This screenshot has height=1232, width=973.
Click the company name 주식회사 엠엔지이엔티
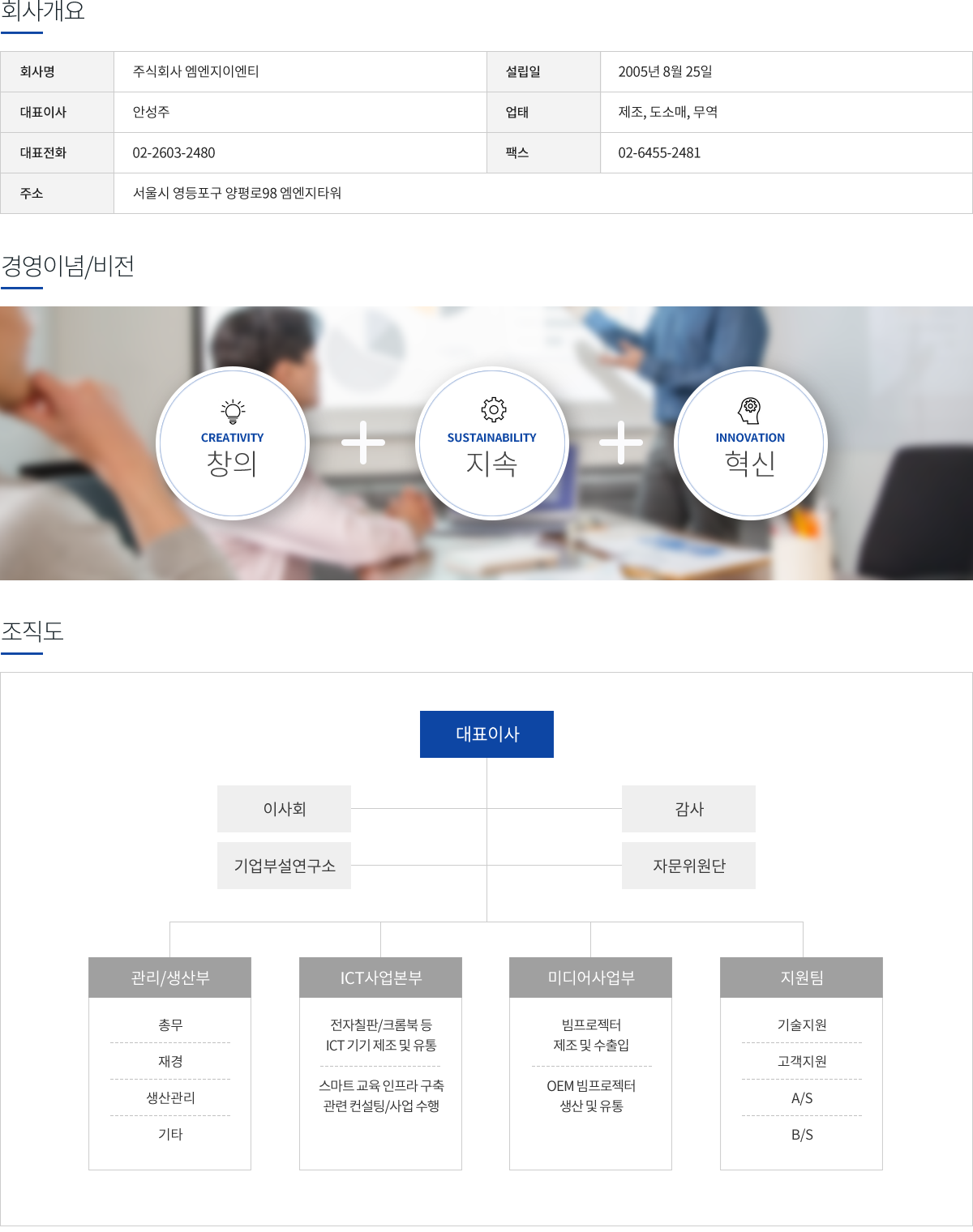pos(196,71)
